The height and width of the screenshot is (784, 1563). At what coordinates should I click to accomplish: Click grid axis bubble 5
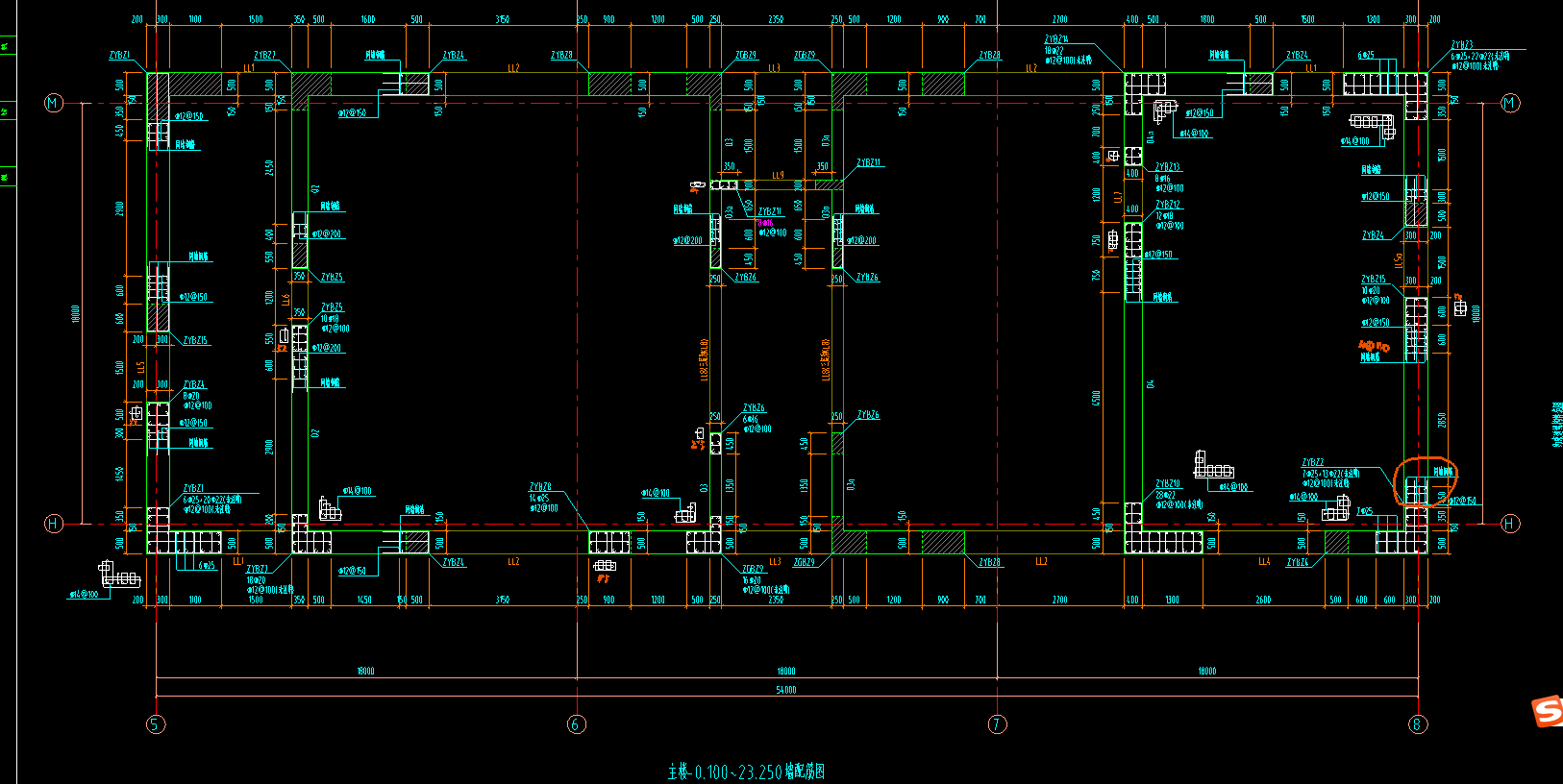pos(156,724)
